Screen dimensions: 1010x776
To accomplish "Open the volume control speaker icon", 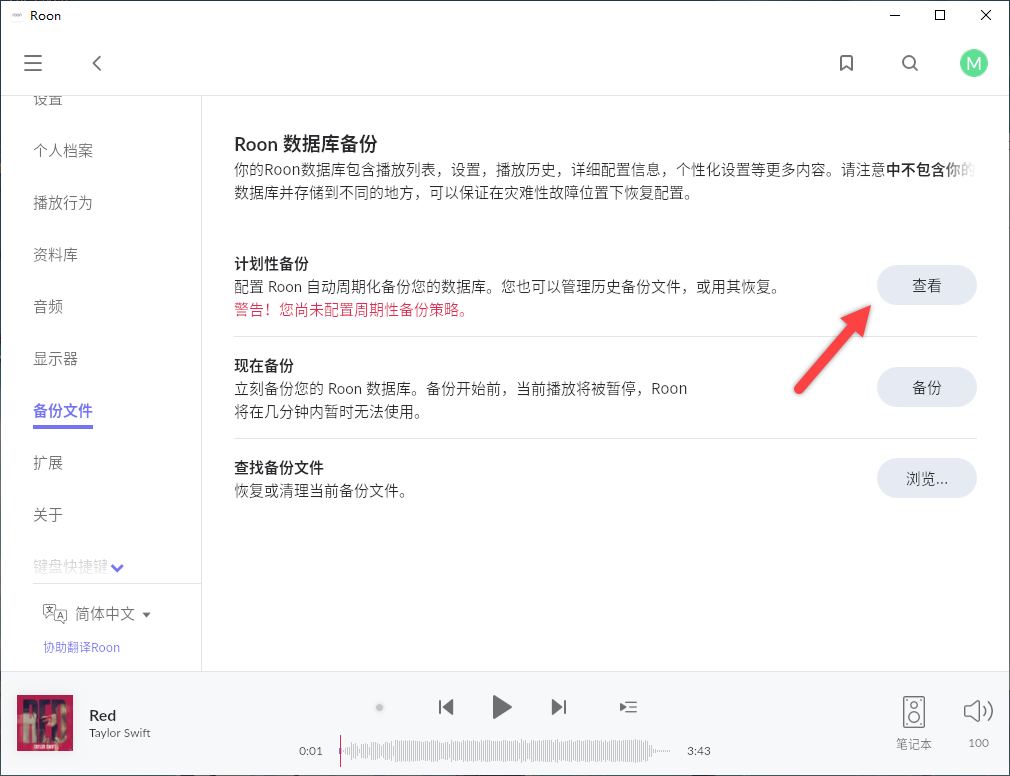I will click(978, 711).
